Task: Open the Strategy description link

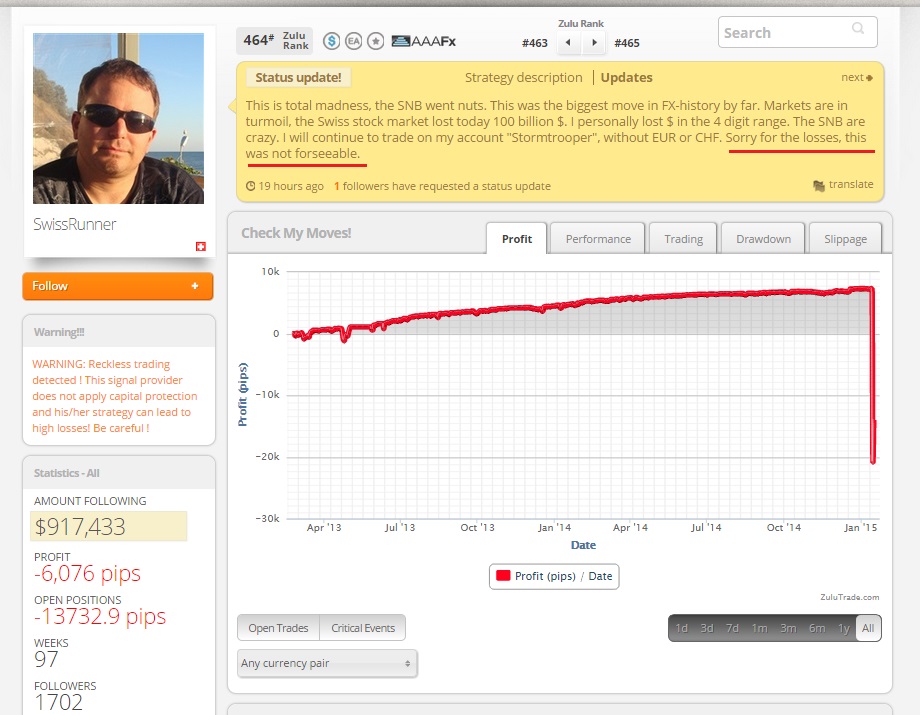Action: [x=523, y=78]
